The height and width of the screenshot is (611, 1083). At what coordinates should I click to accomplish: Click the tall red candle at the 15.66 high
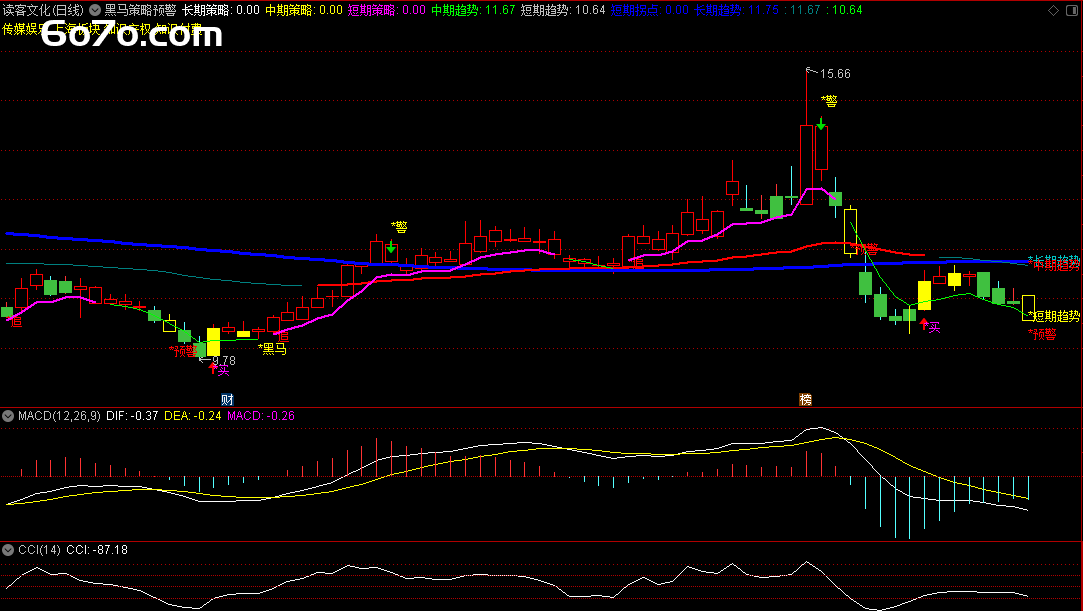(x=806, y=164)
